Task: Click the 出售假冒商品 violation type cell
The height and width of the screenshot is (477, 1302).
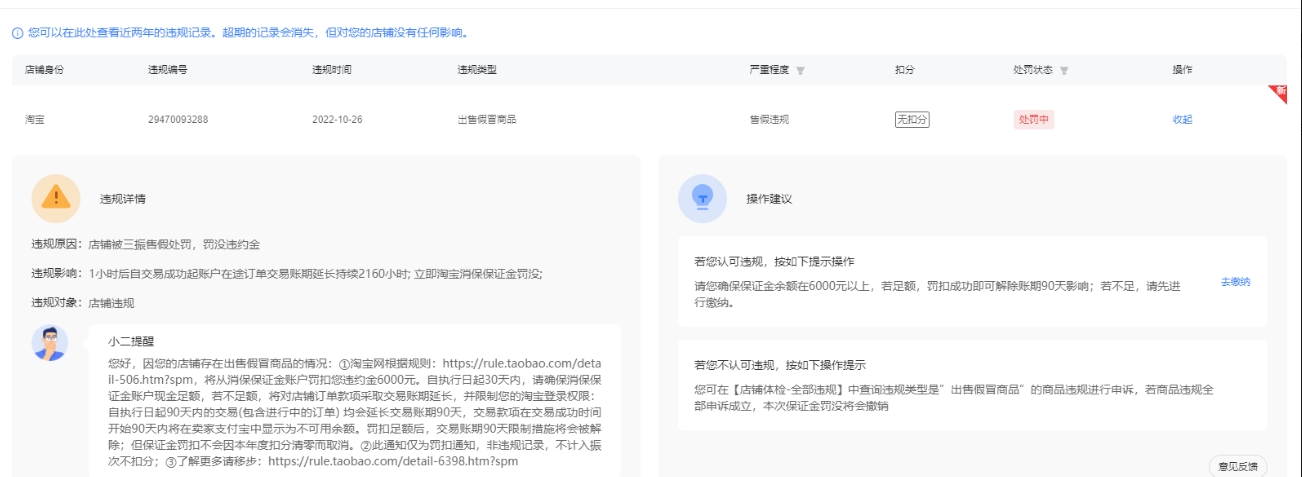Action: pos(486,120)
